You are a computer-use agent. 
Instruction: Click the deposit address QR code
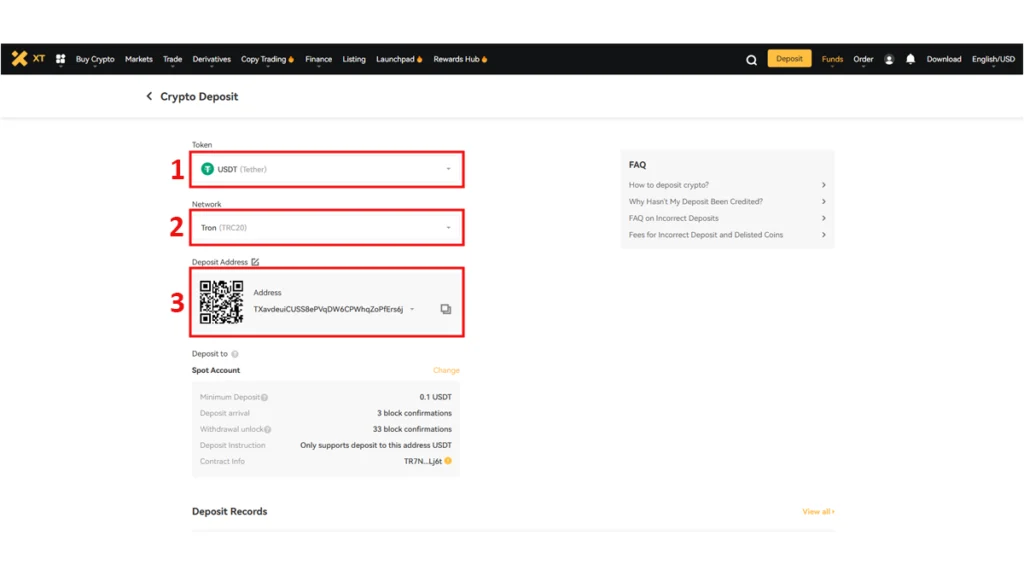pyautogui.click(x=221, y=302)
